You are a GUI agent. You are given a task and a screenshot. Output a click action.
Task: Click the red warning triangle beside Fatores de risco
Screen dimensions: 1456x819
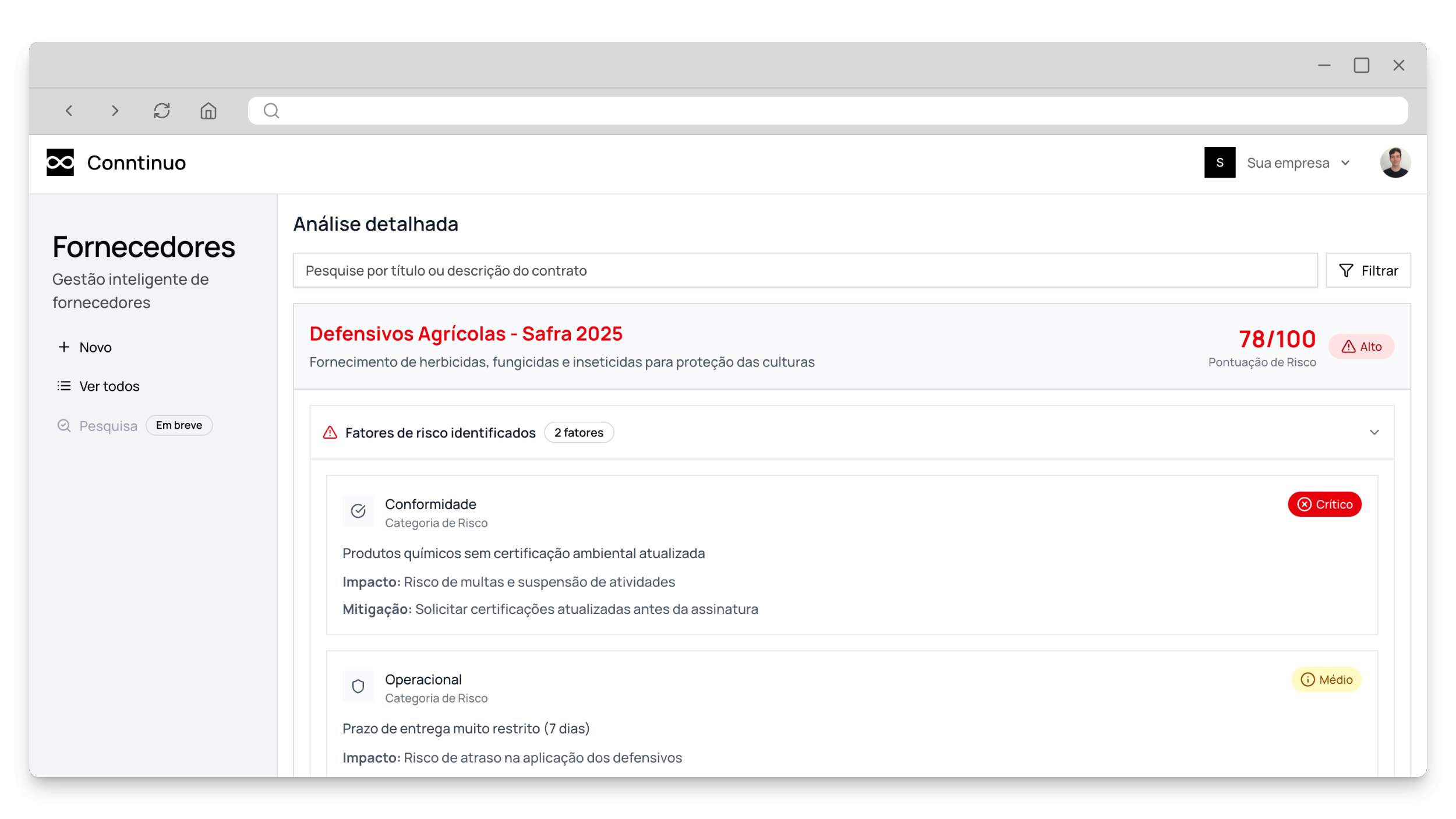pyautogui.click(x=330, y=433)
